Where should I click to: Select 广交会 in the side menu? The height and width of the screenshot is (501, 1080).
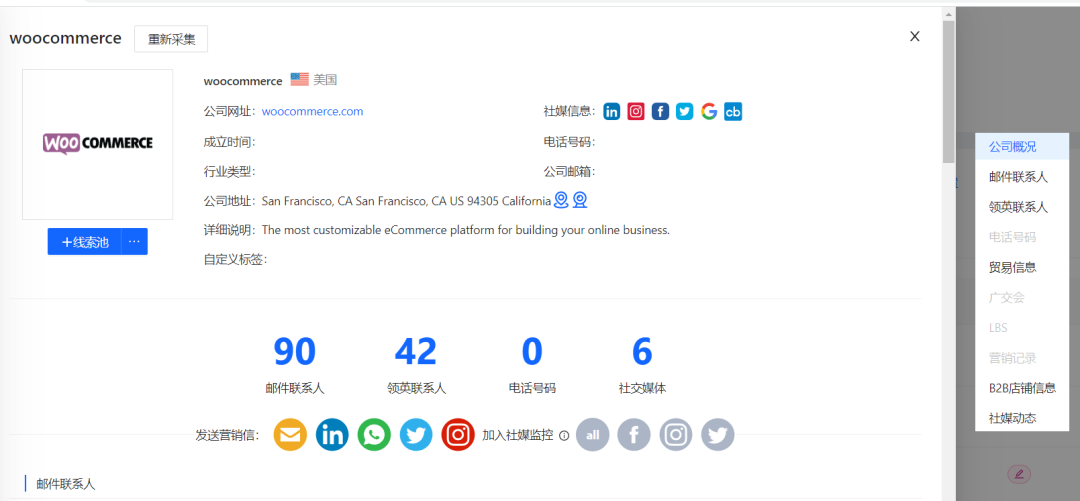tap(1022, 298)
